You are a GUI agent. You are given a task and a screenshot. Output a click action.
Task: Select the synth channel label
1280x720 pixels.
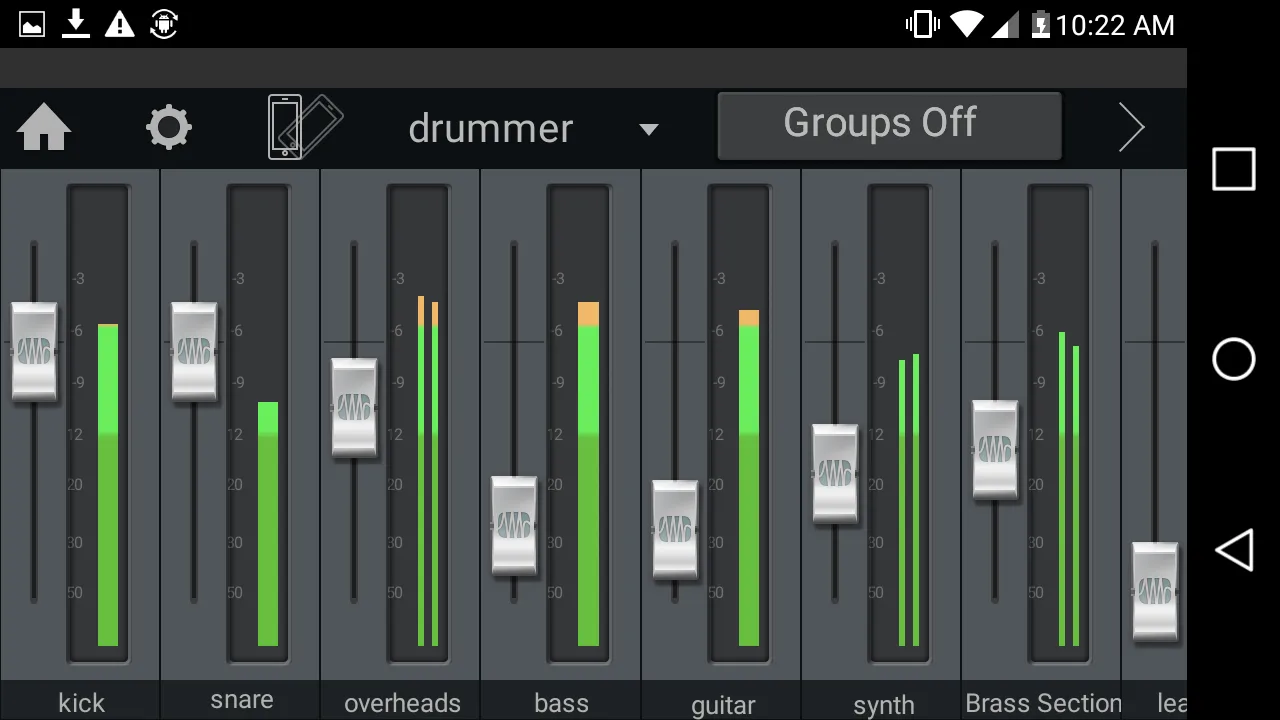coord(884,705)
